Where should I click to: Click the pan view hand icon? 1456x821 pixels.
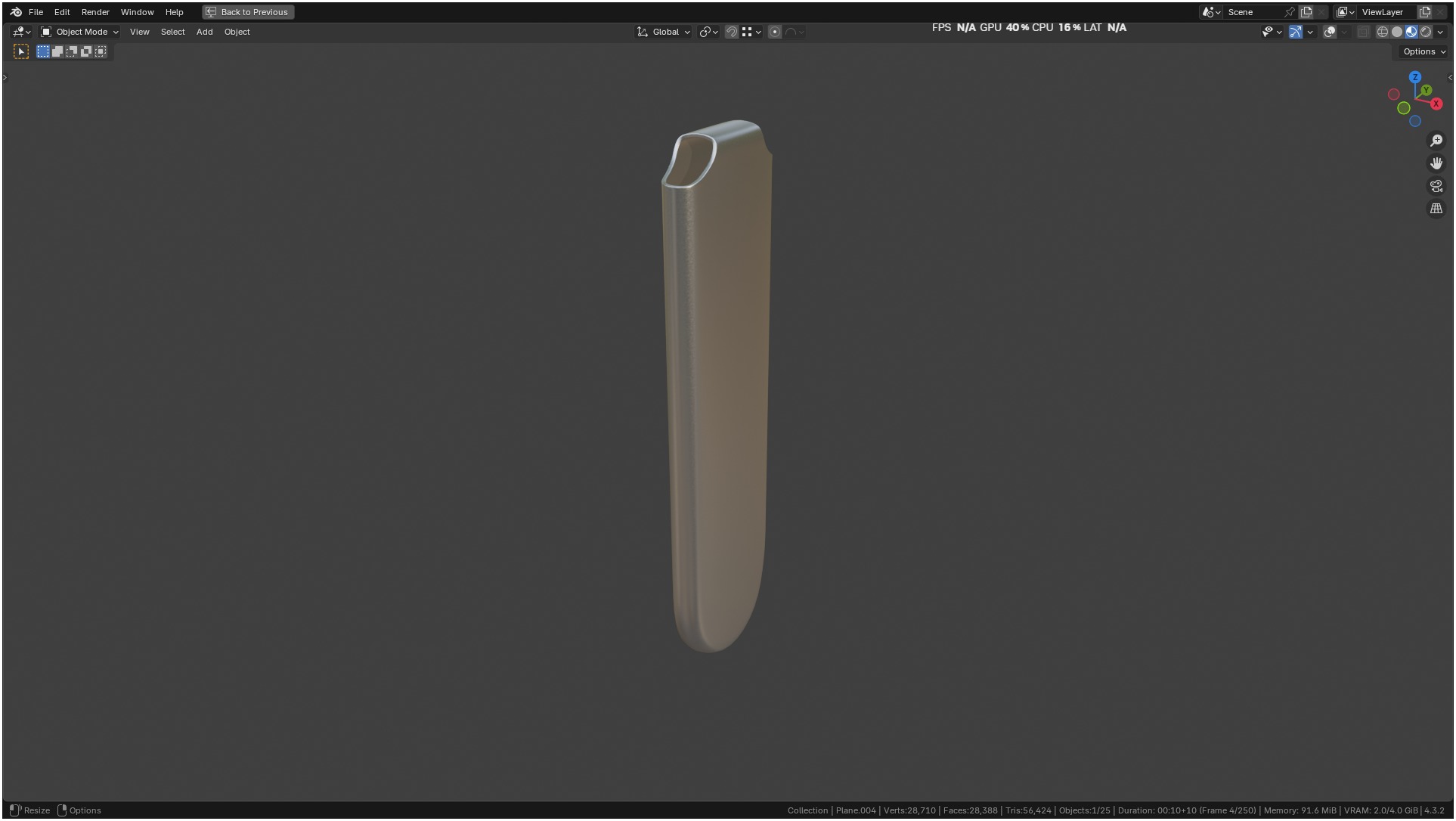[1436, 163]
